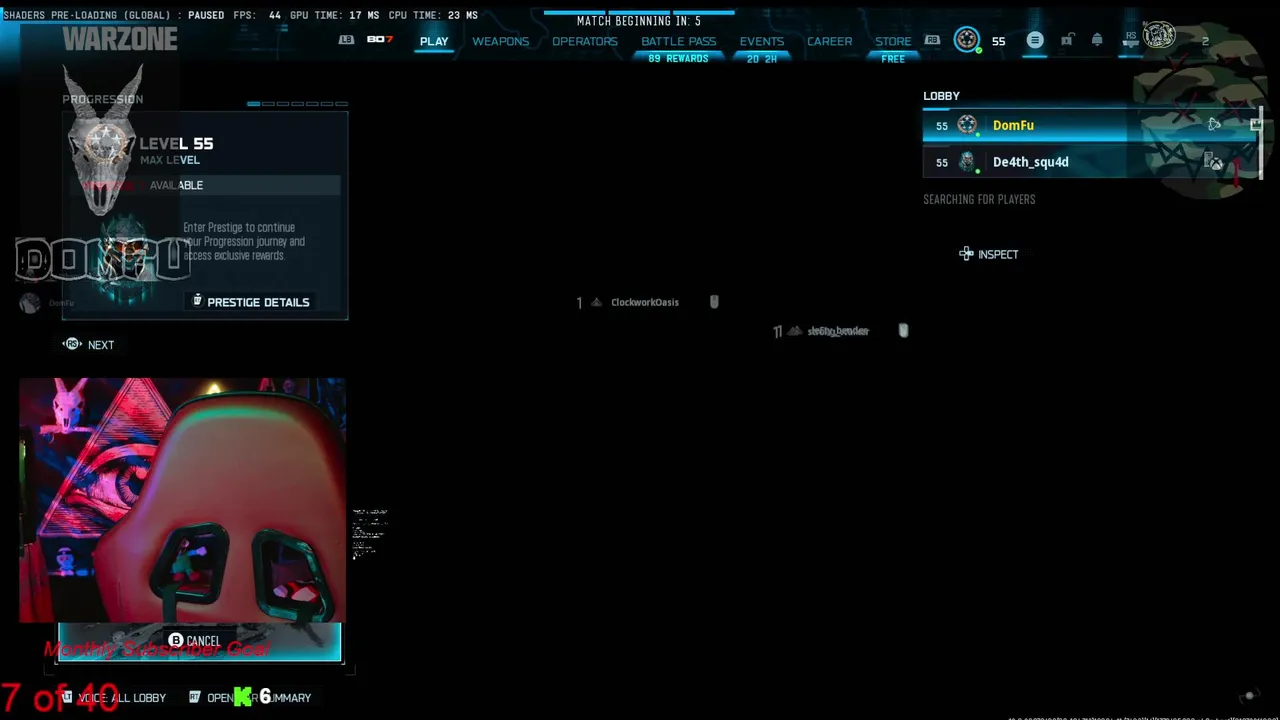The image size is (1280, 720).
Task: Click the 89 REWARDS label under Battle Pass
Action: 678,59
